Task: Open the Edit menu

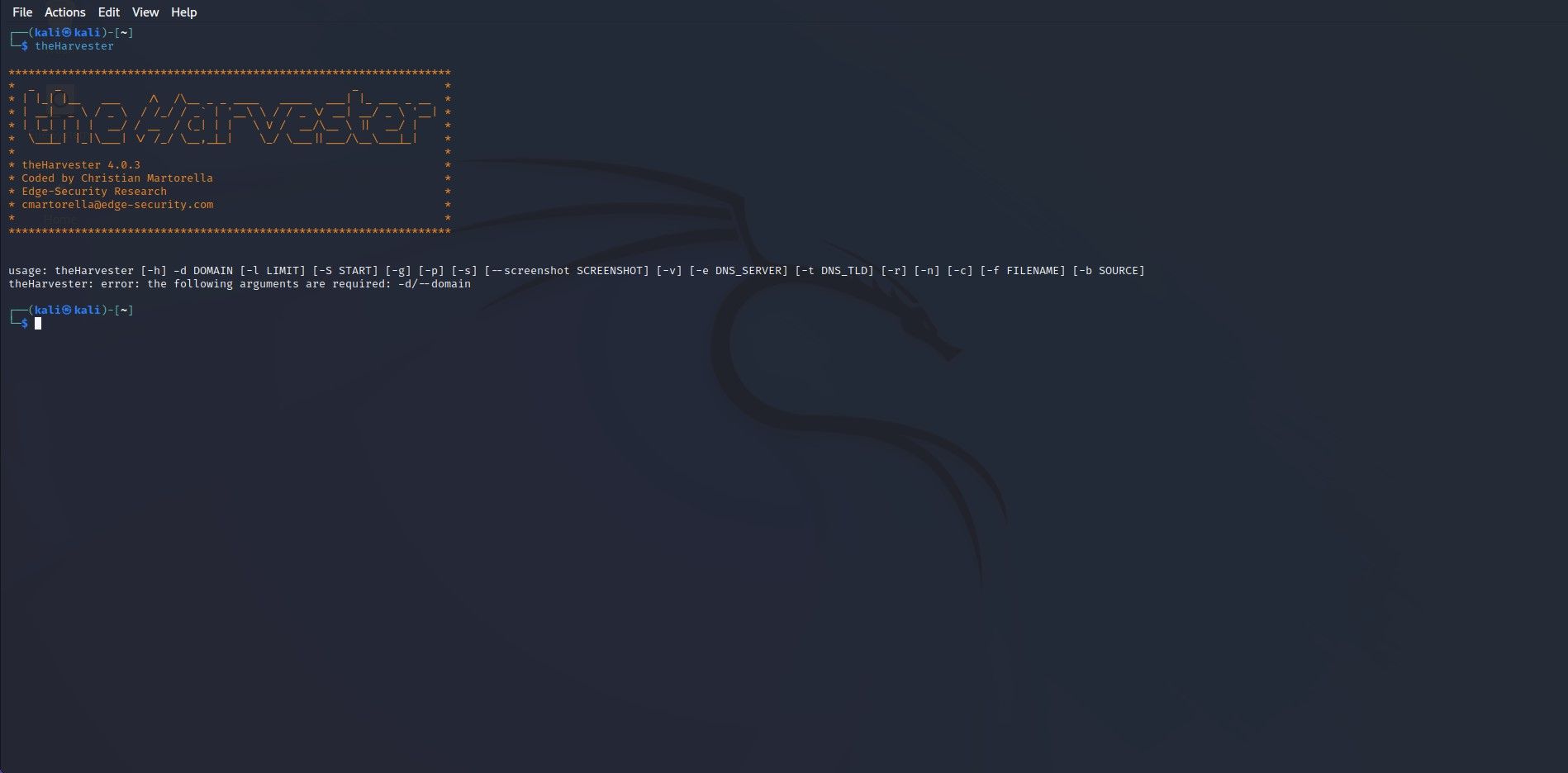Action: pos(109,12)
